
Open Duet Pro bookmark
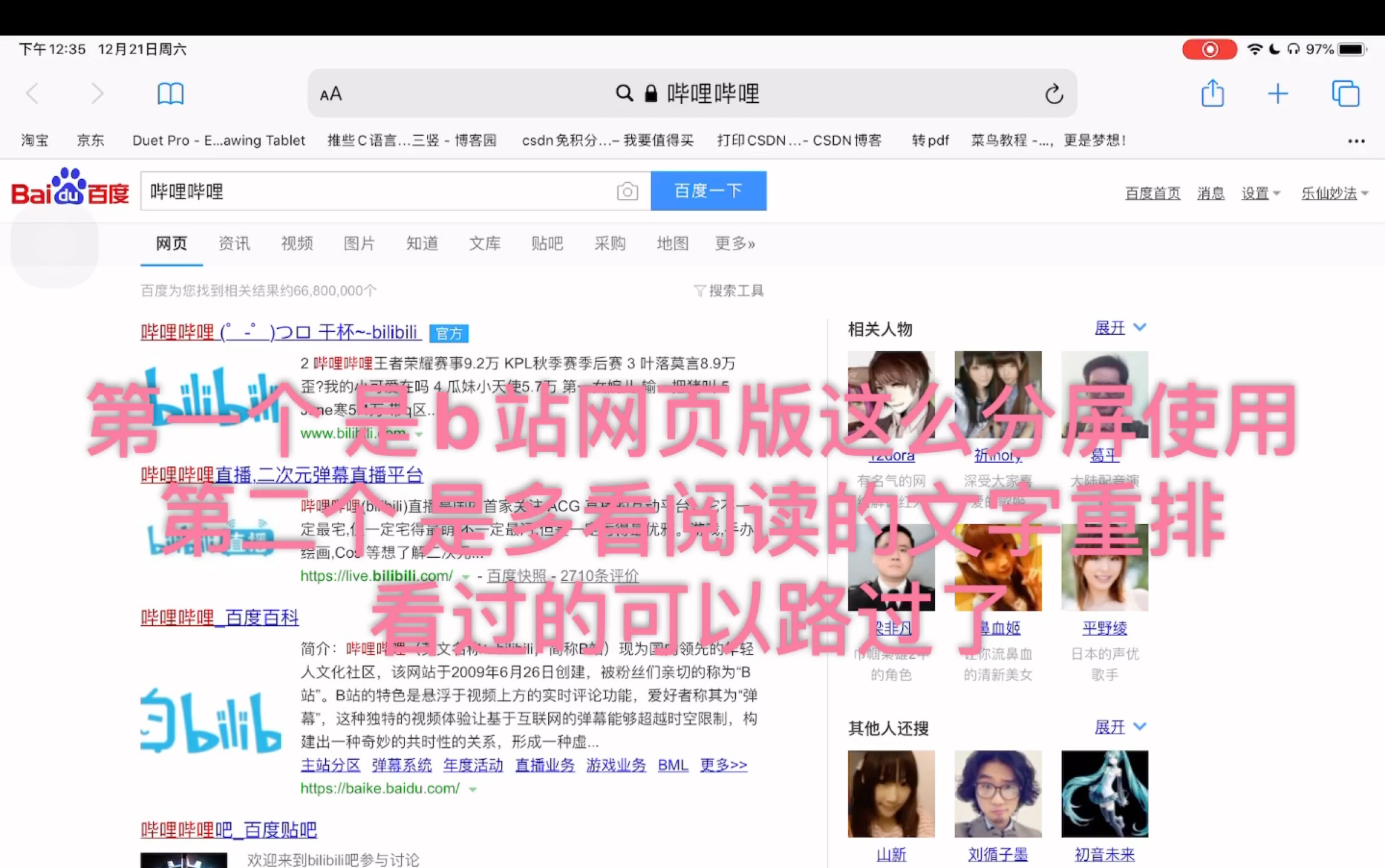[219, 141]
